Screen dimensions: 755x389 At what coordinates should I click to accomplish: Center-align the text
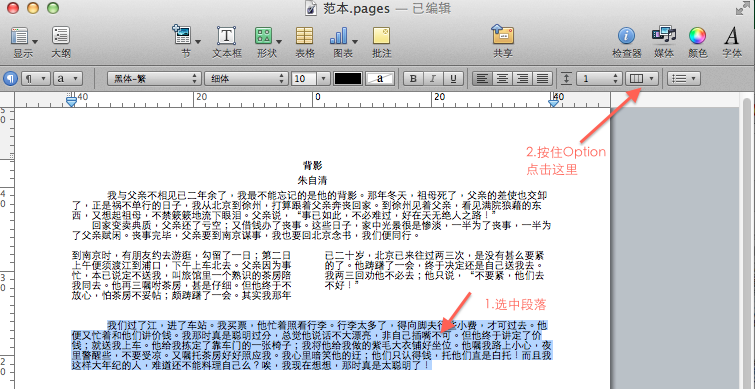[x=502, y=78]
